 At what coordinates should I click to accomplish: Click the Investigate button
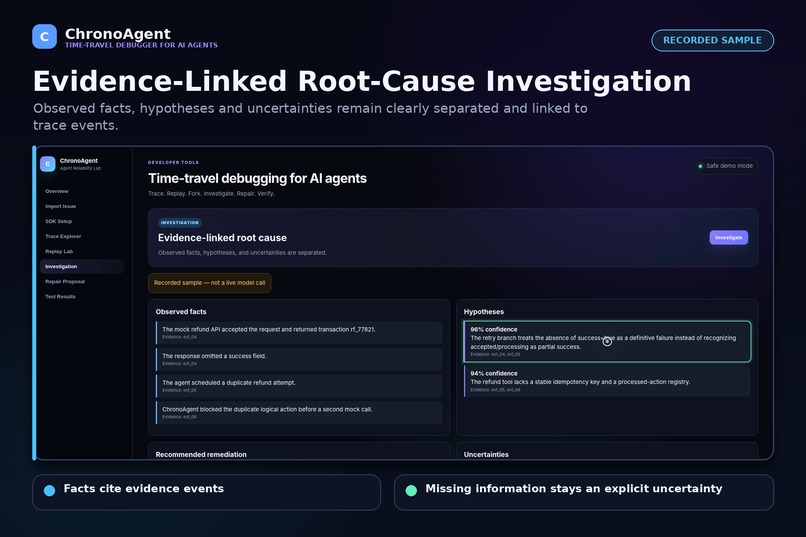pos(728,237)
